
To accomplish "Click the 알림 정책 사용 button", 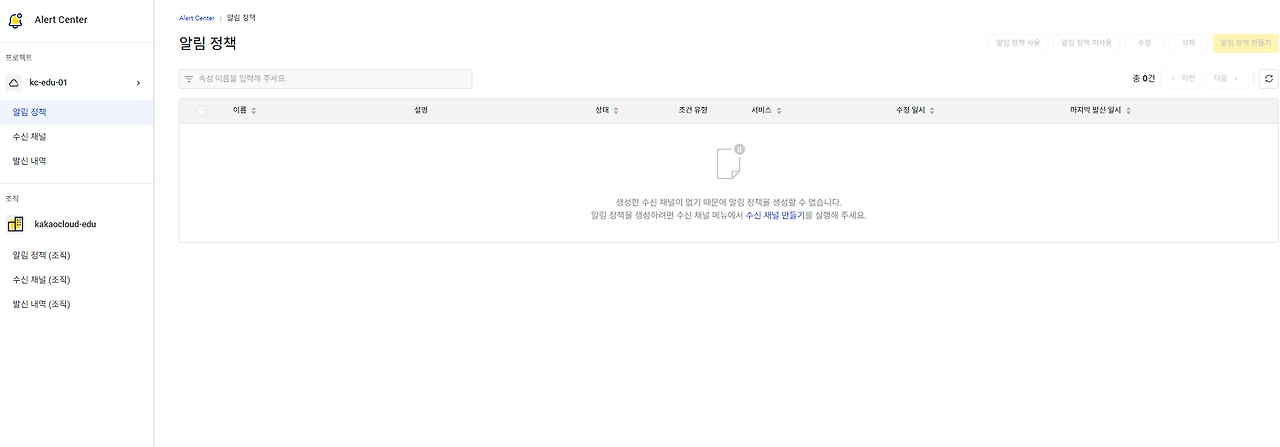I will click(x=1017, y=43).
